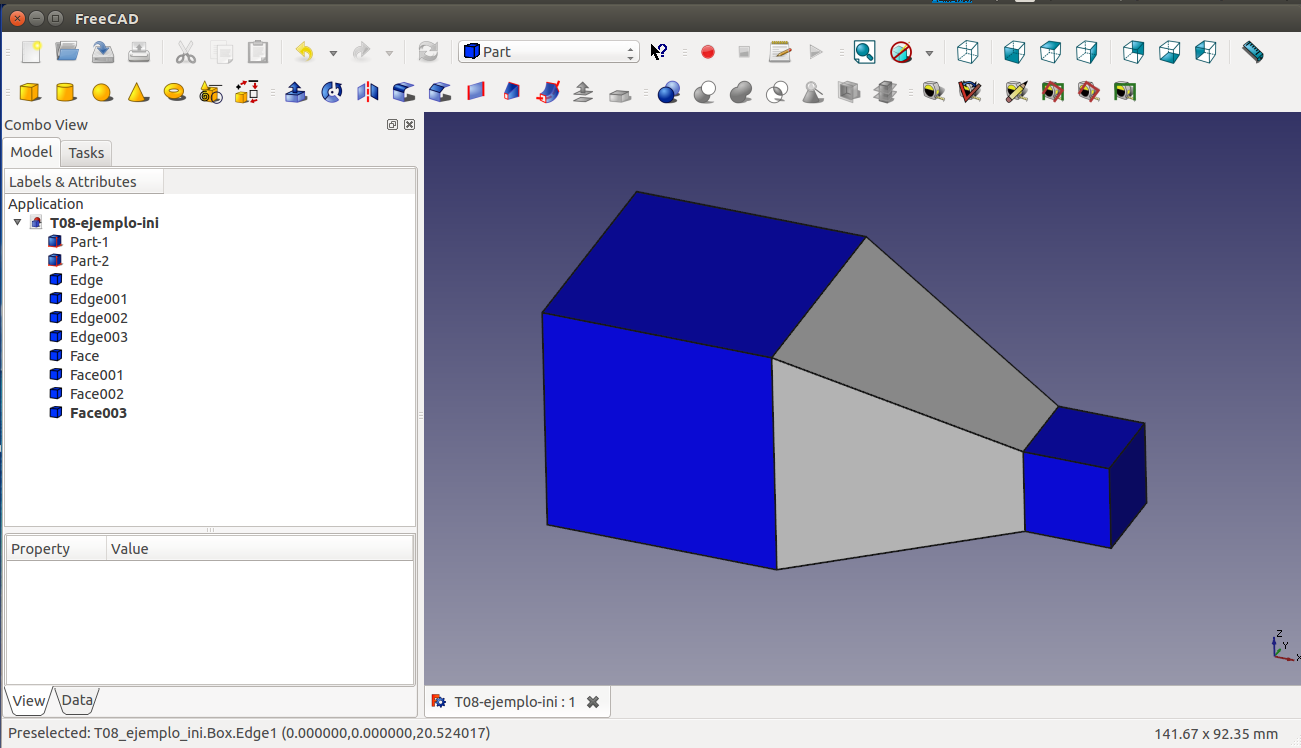Viewport: 1301px width, 748px height.
Task: Open the undo history dropdown arrow
Action: tap(333, 53)
